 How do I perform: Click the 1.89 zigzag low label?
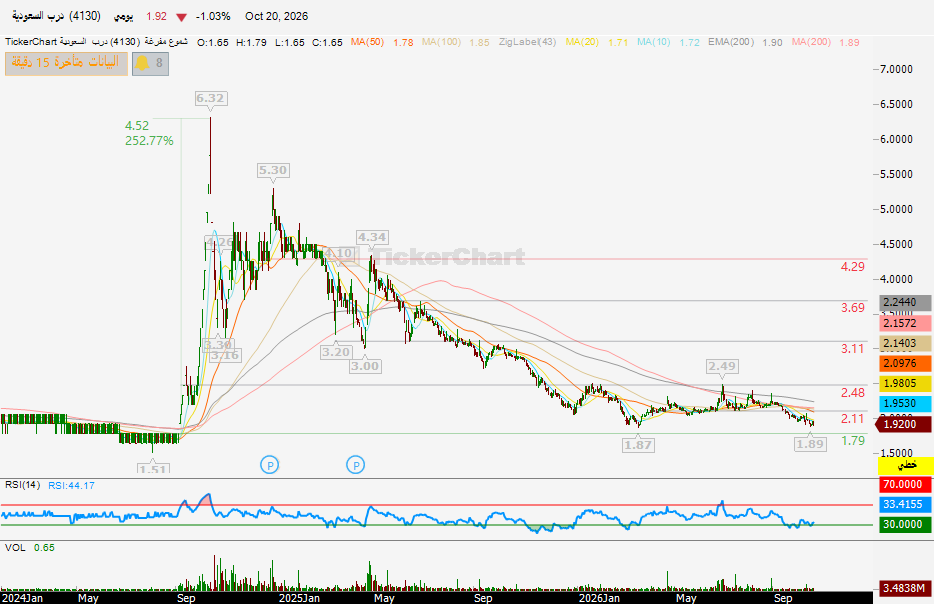[x=810, y=444]
